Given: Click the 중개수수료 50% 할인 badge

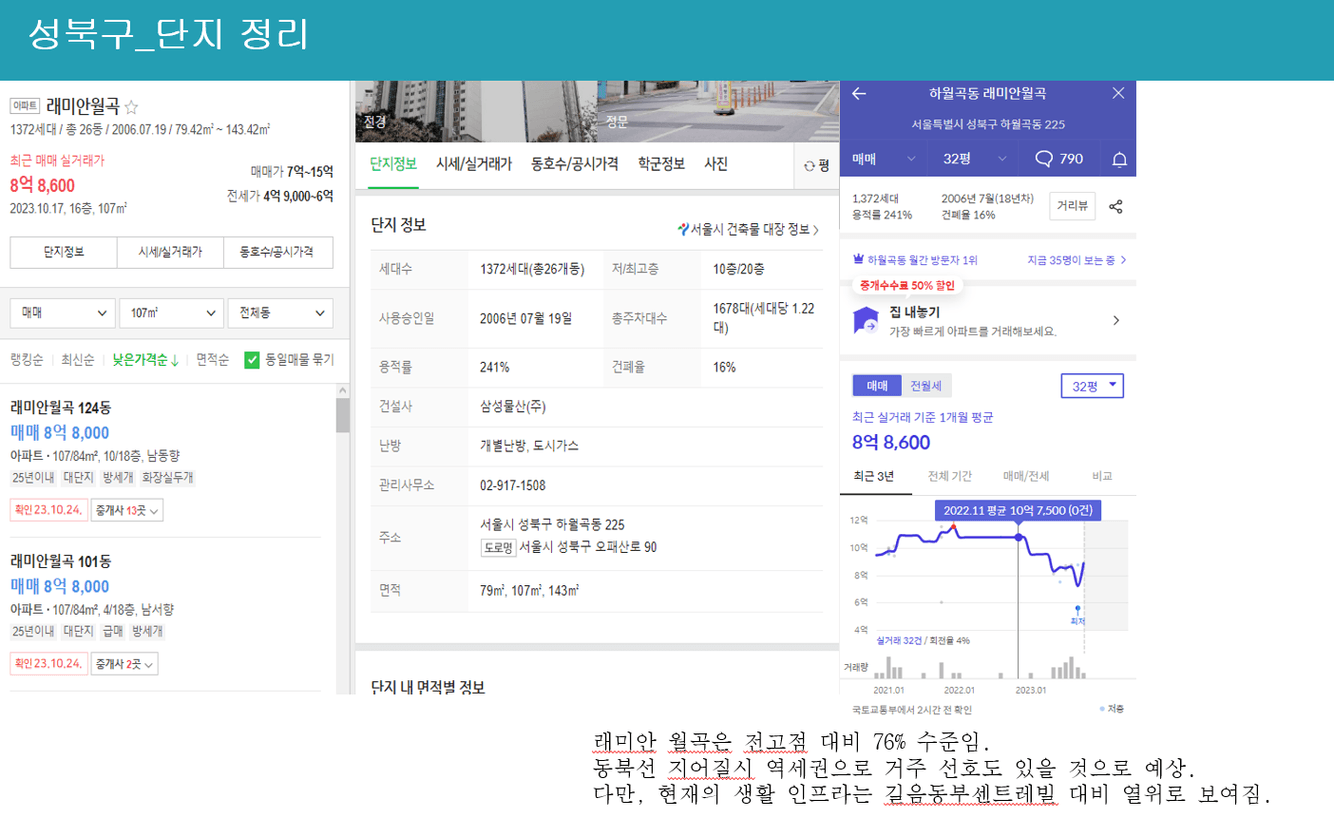Looking at the screenshot, I should [x=907, y=286].
